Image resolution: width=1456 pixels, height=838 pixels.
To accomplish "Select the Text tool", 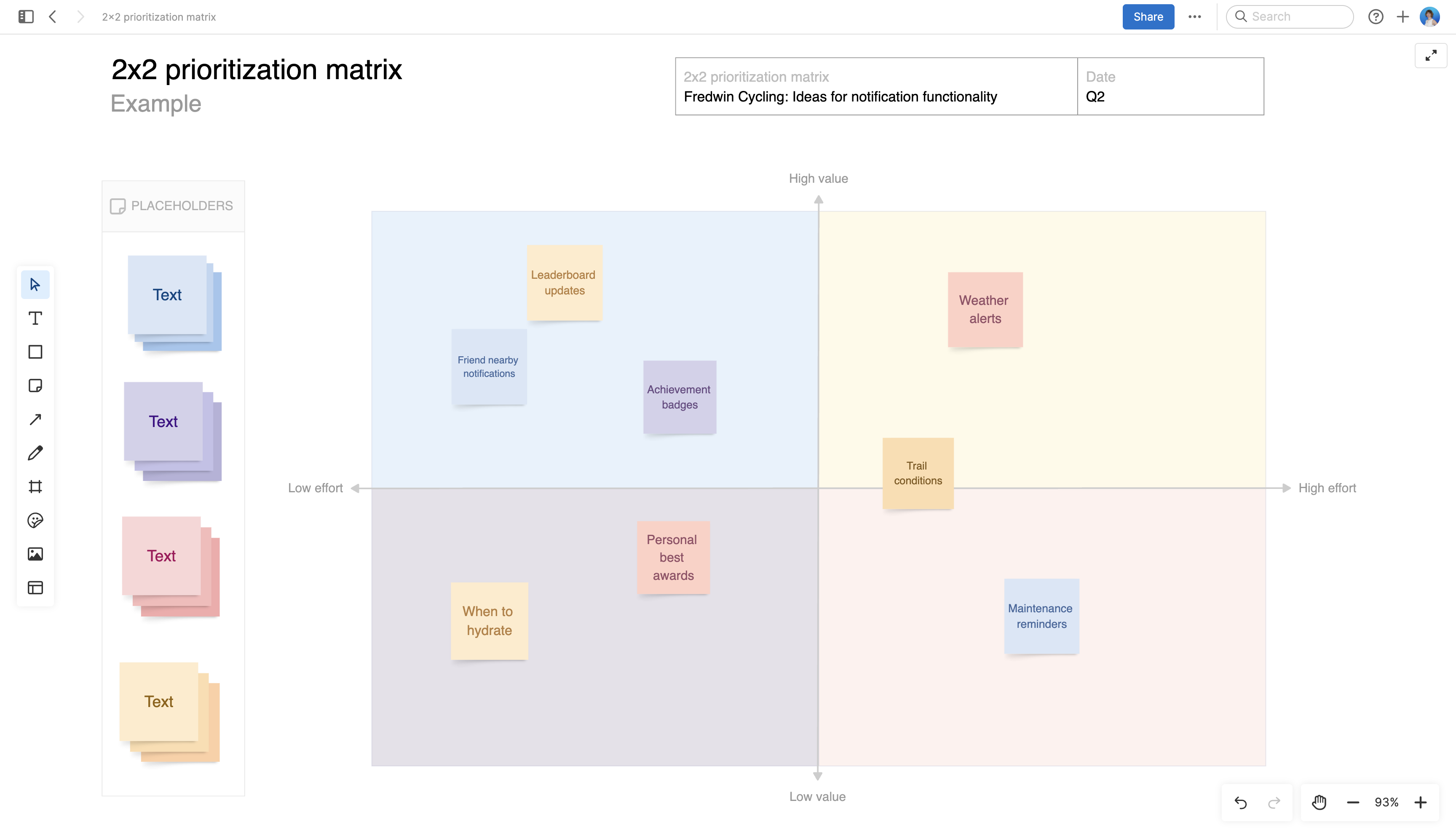I will point(35,318).
